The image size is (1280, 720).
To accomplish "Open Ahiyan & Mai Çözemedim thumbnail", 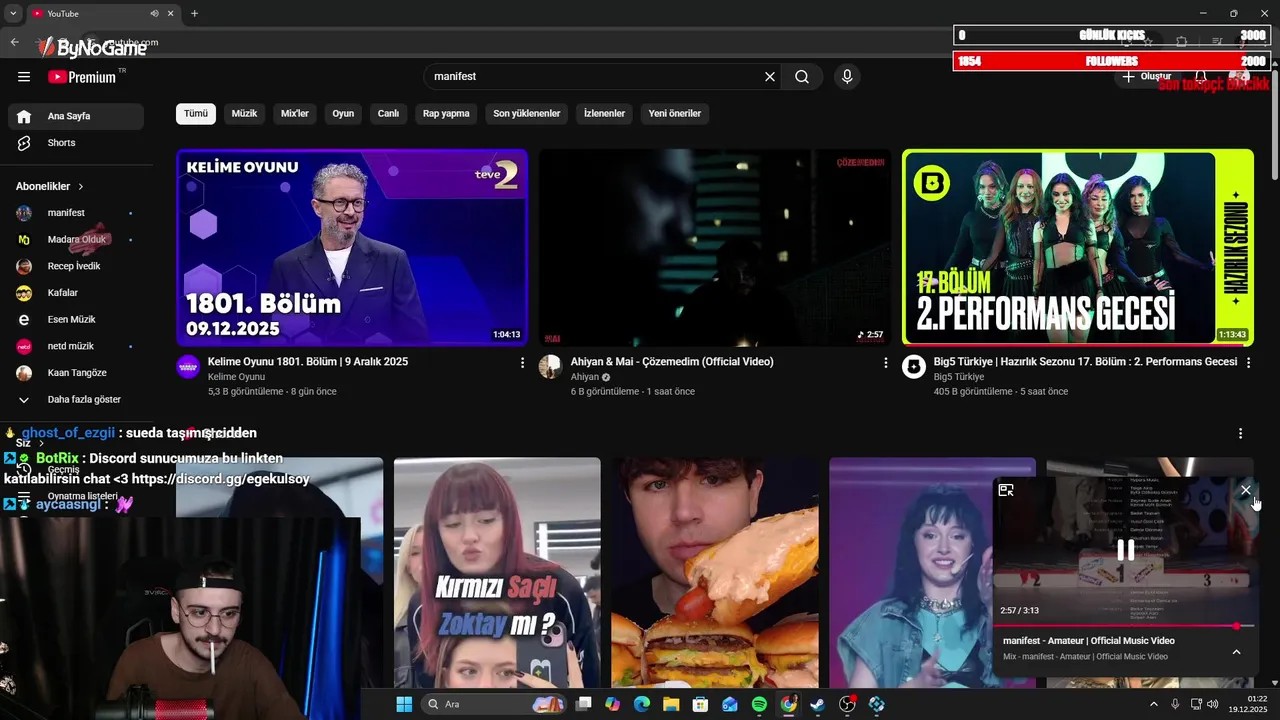I will [x=715, y=247].
